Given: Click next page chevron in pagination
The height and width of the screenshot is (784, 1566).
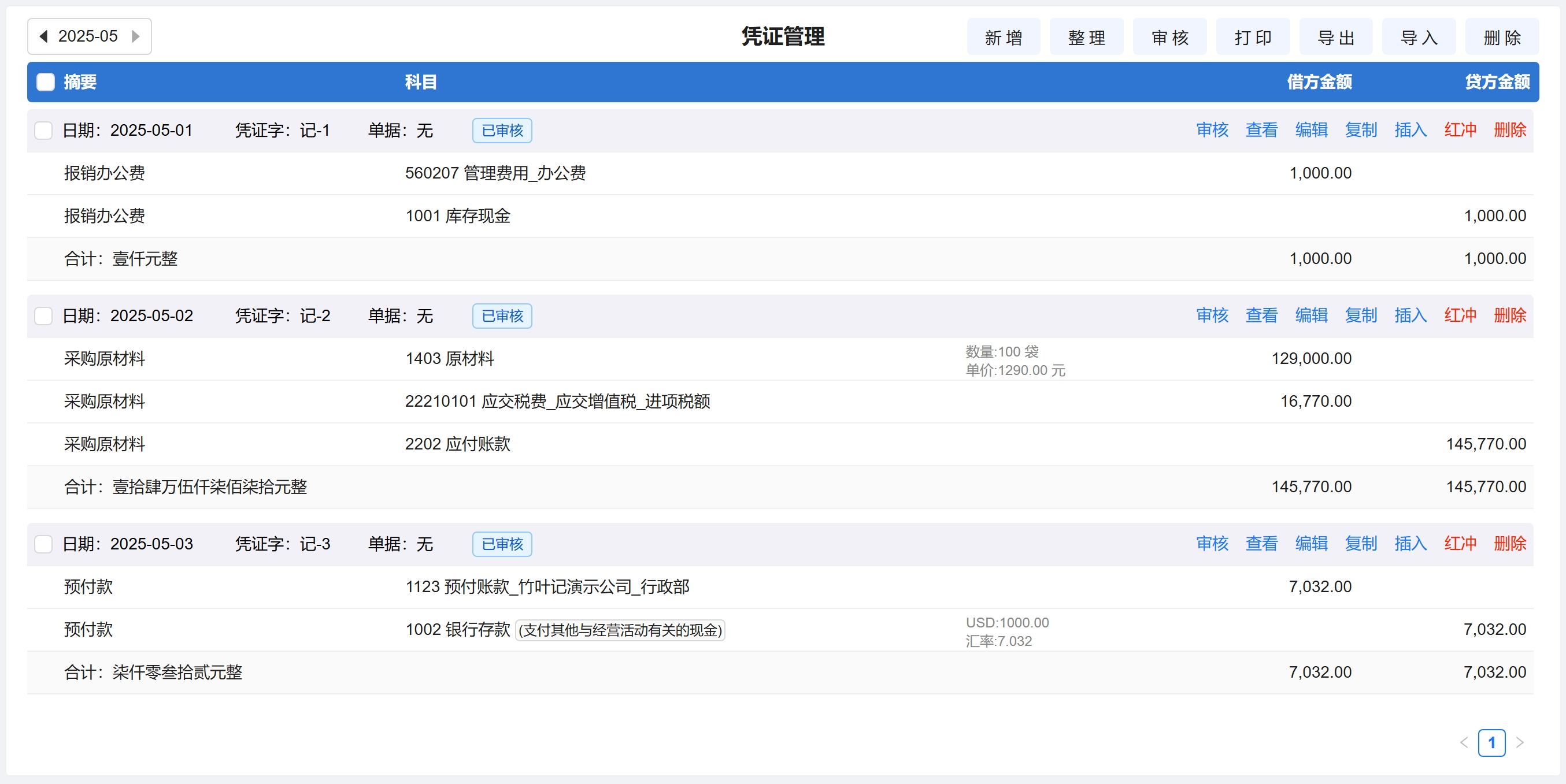Looking at the screenshot, I should [x=1520, y=742].
